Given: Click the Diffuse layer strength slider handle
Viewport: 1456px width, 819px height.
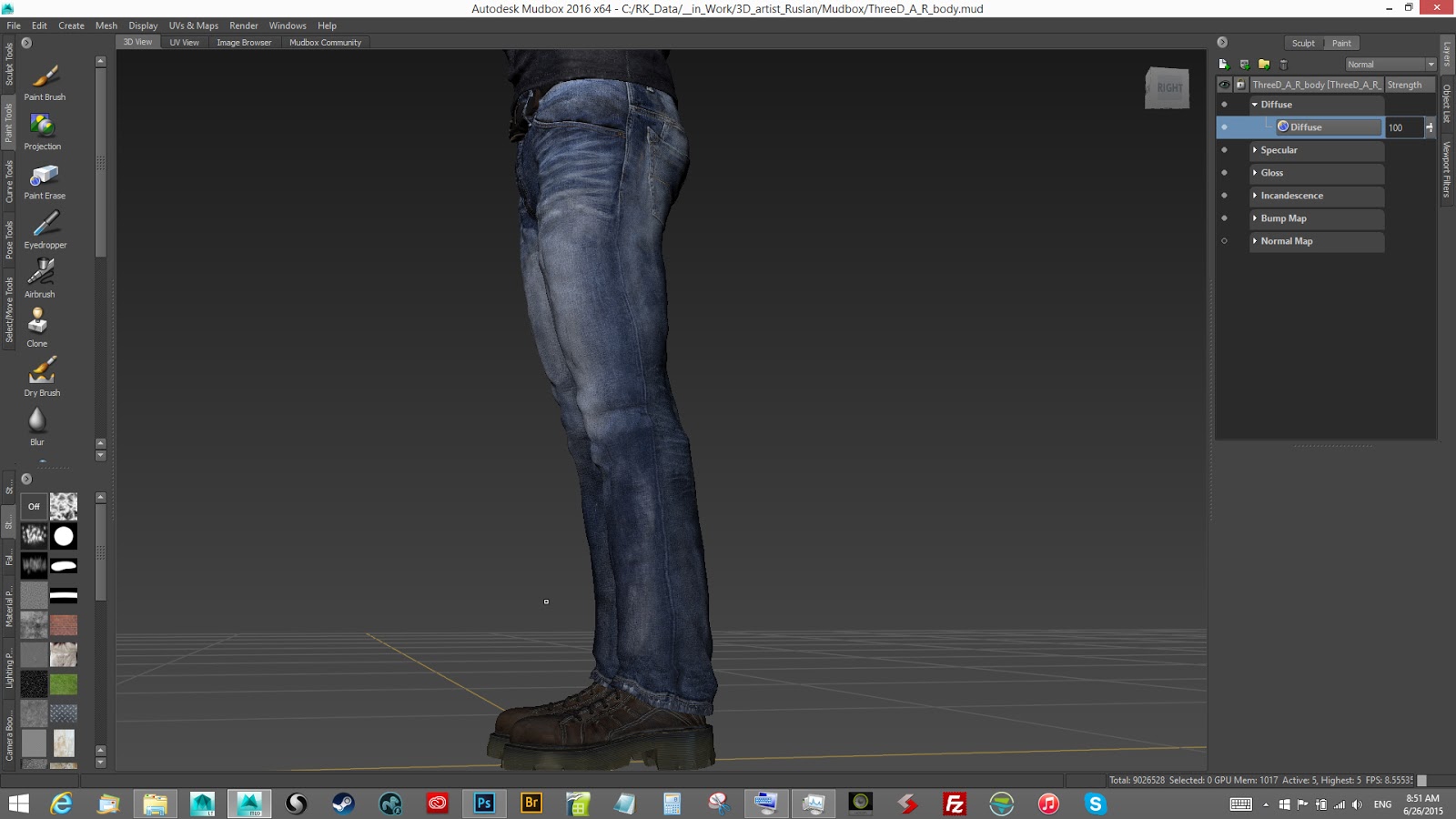Looking at the screenshot, I should [x=1430, y=127].
